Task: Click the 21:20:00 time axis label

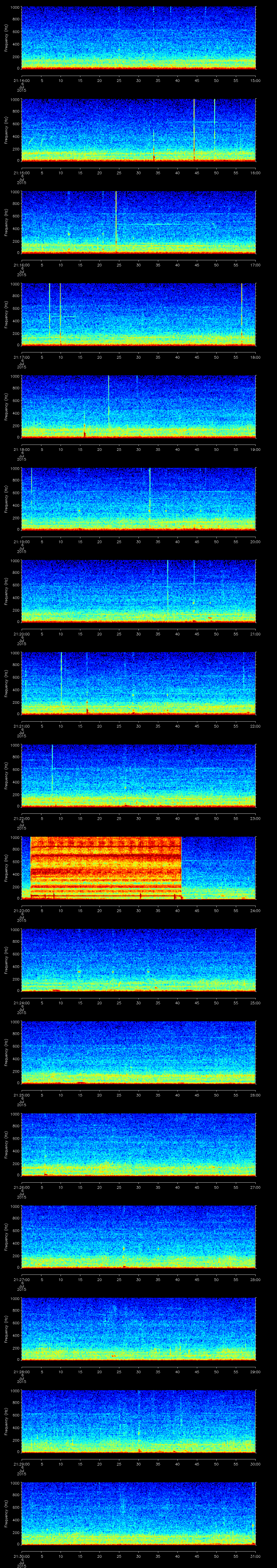Action: (x=21, y=634)
